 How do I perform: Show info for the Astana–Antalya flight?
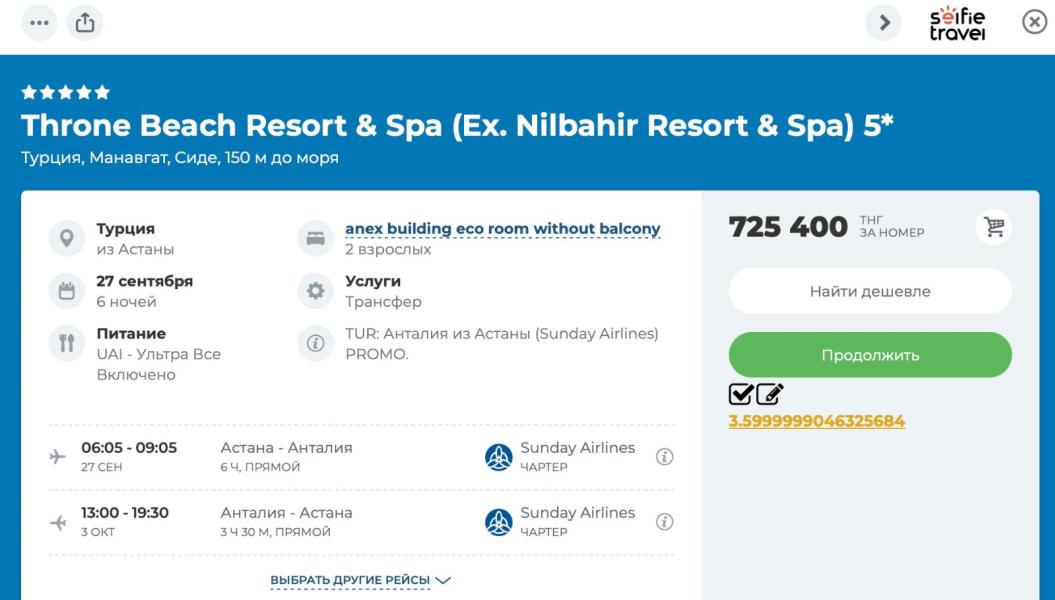coord(664,457)
